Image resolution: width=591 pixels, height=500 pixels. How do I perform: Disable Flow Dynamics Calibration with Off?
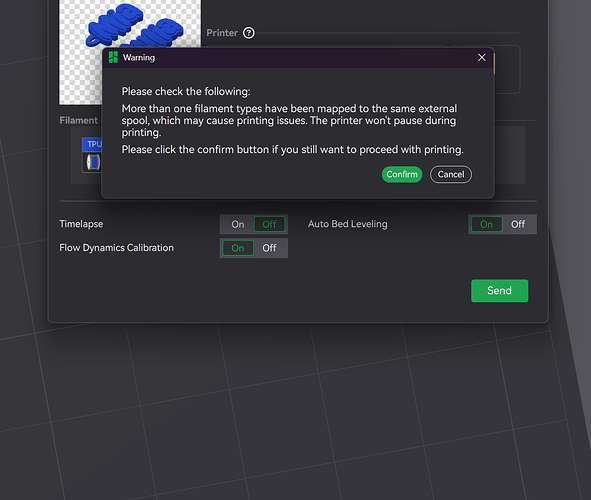click(269, 248)
